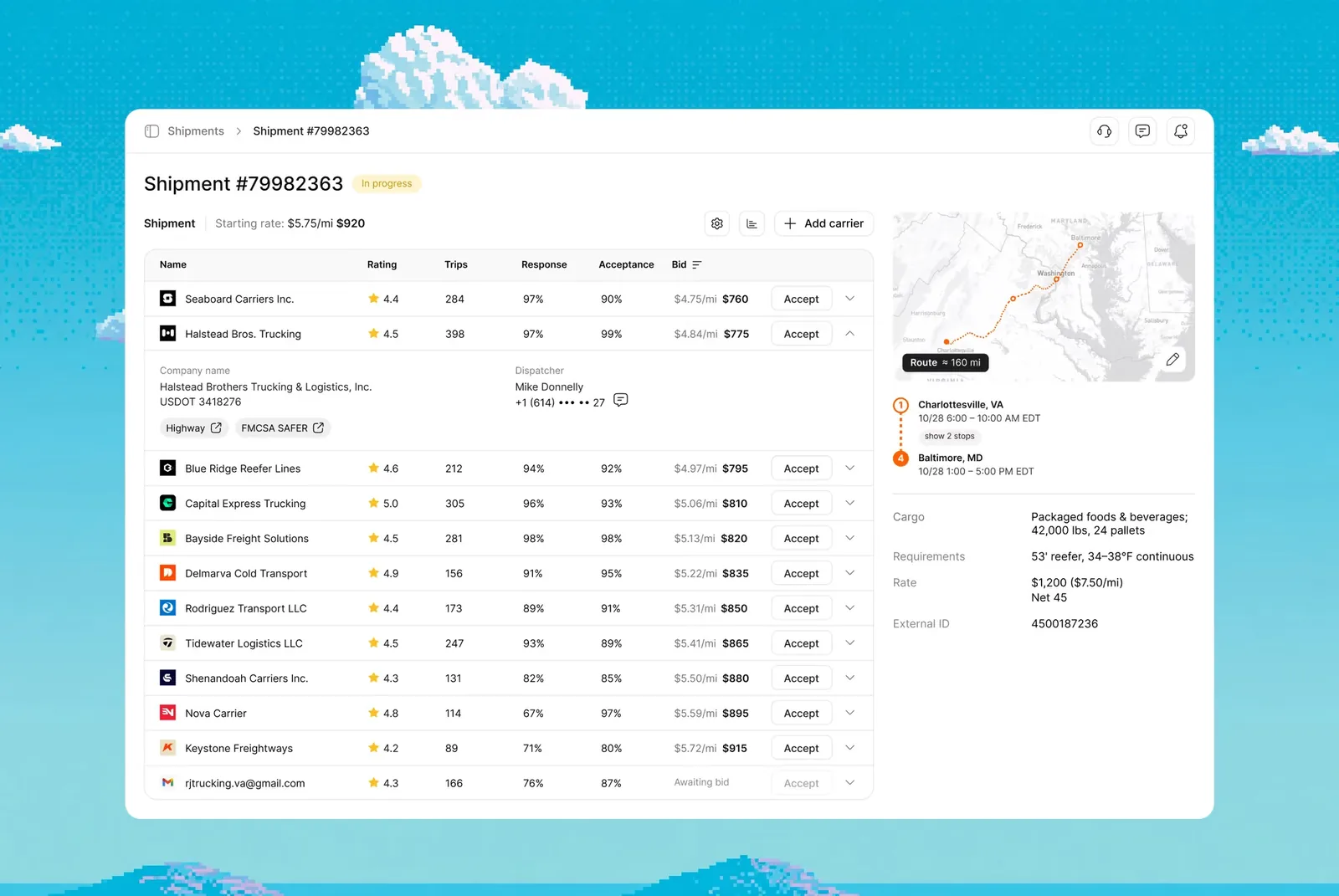Image resolution: width=1339 pixels, height=896 pixels.
Task: Click the Seaboard Carriers Inc. logo
Action: pos(167,299)
